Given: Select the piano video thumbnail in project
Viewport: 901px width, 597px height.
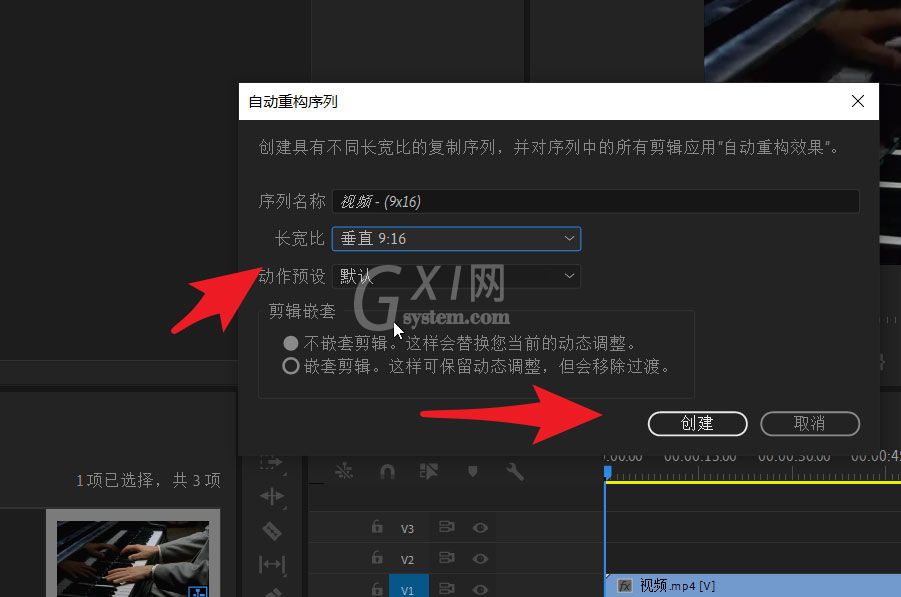Looking at the screenshot, I should click(133, 558).
